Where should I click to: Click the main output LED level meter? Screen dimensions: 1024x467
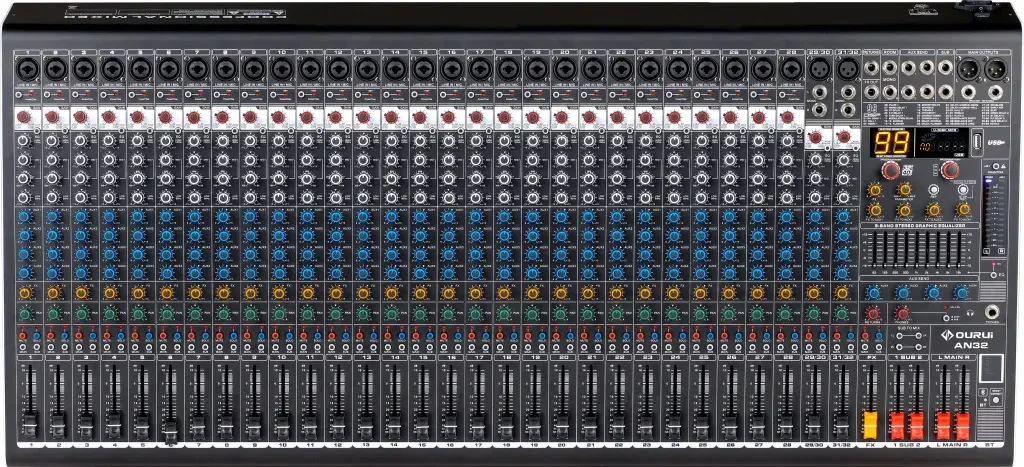(x=995, y=216)
